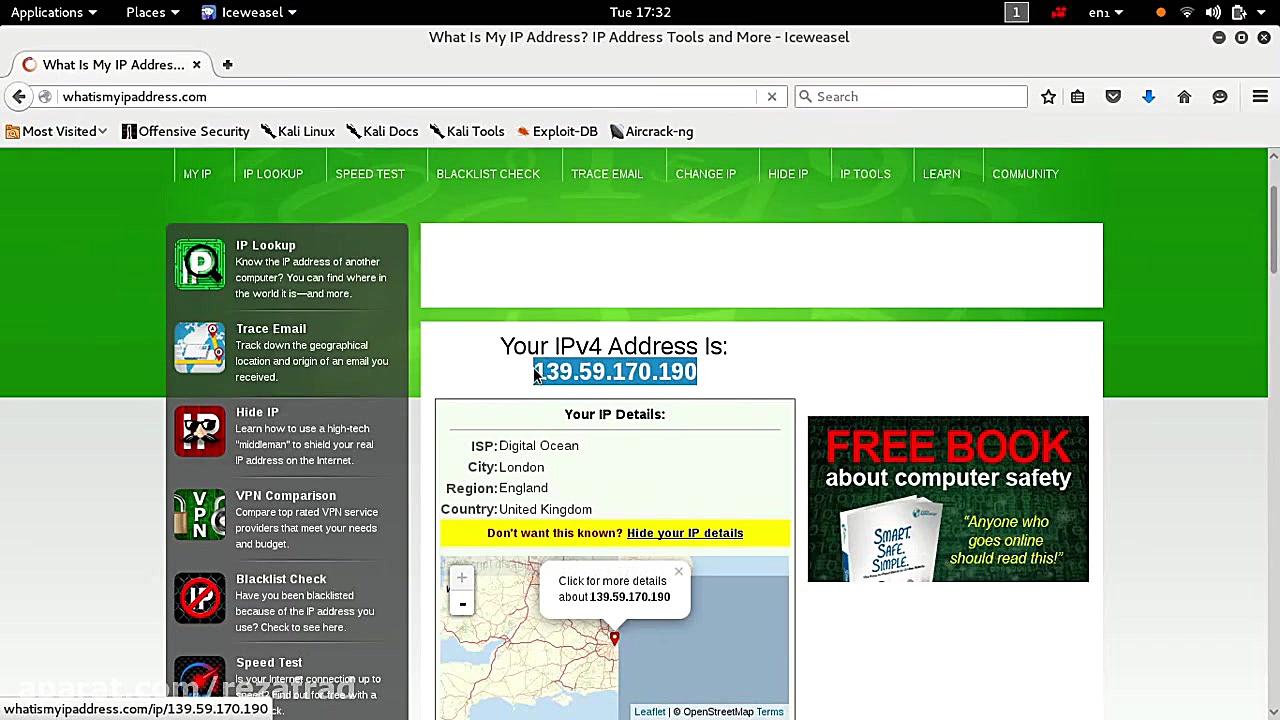
Task: Open a new tab with plus button
Action: coord(227,64)
